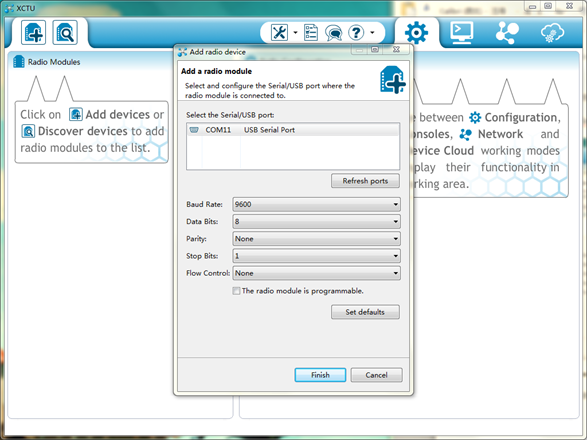Switch to Configuration working mode gear

[416, 33]
